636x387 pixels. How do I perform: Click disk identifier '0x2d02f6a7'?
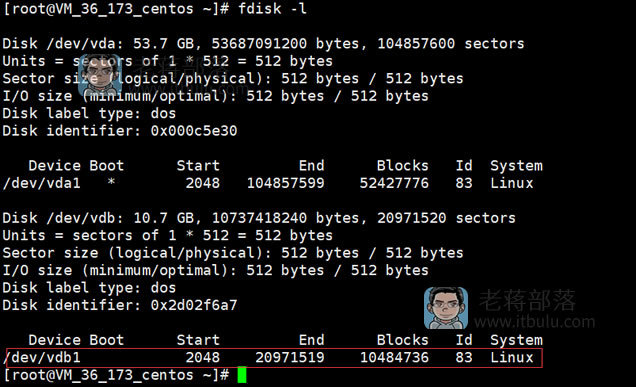pyautogui.click(x=194, y=305)
